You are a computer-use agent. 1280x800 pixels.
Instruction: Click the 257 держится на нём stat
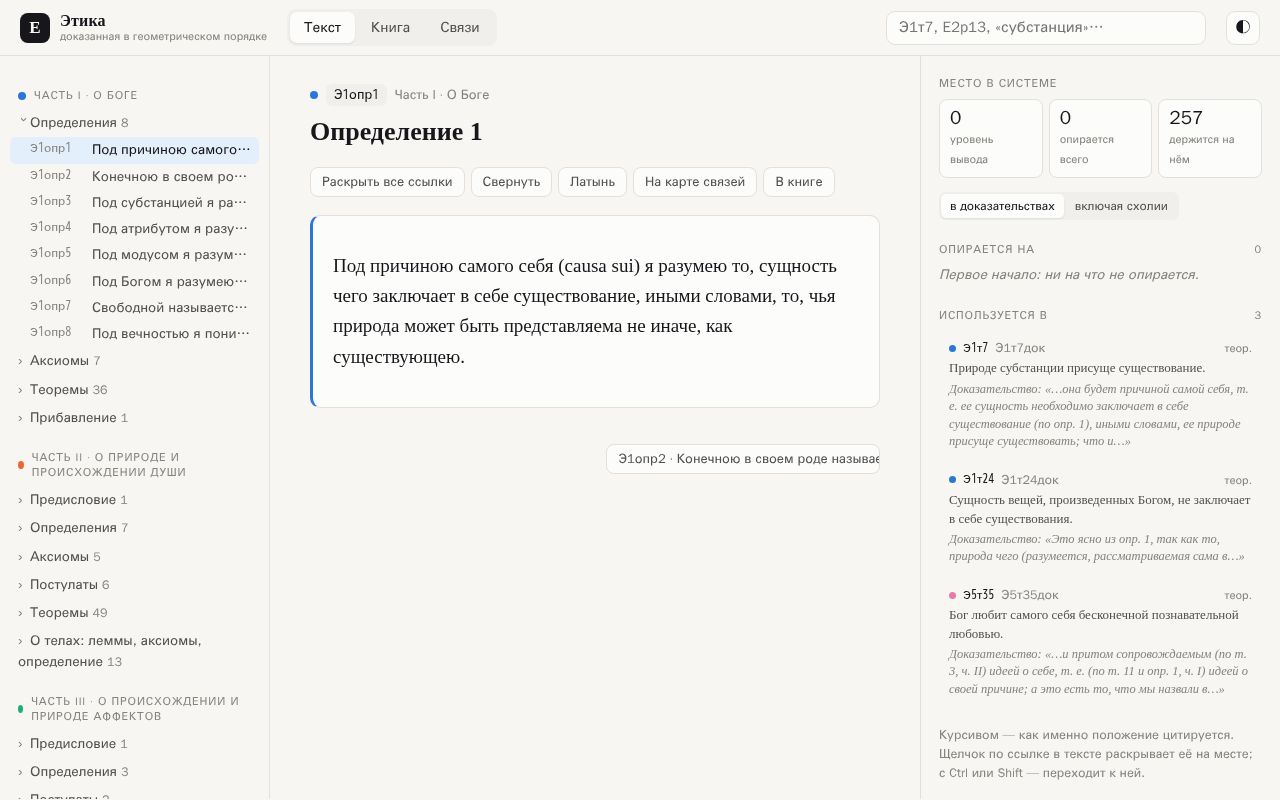[x=1210, y=138]
